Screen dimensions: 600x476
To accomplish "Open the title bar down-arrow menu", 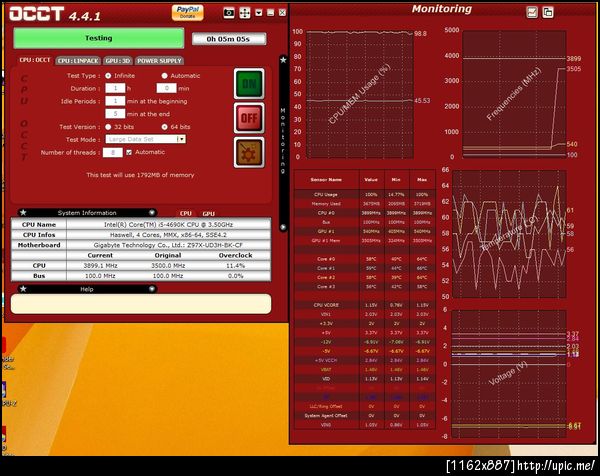I will click(x=259, y=13).
